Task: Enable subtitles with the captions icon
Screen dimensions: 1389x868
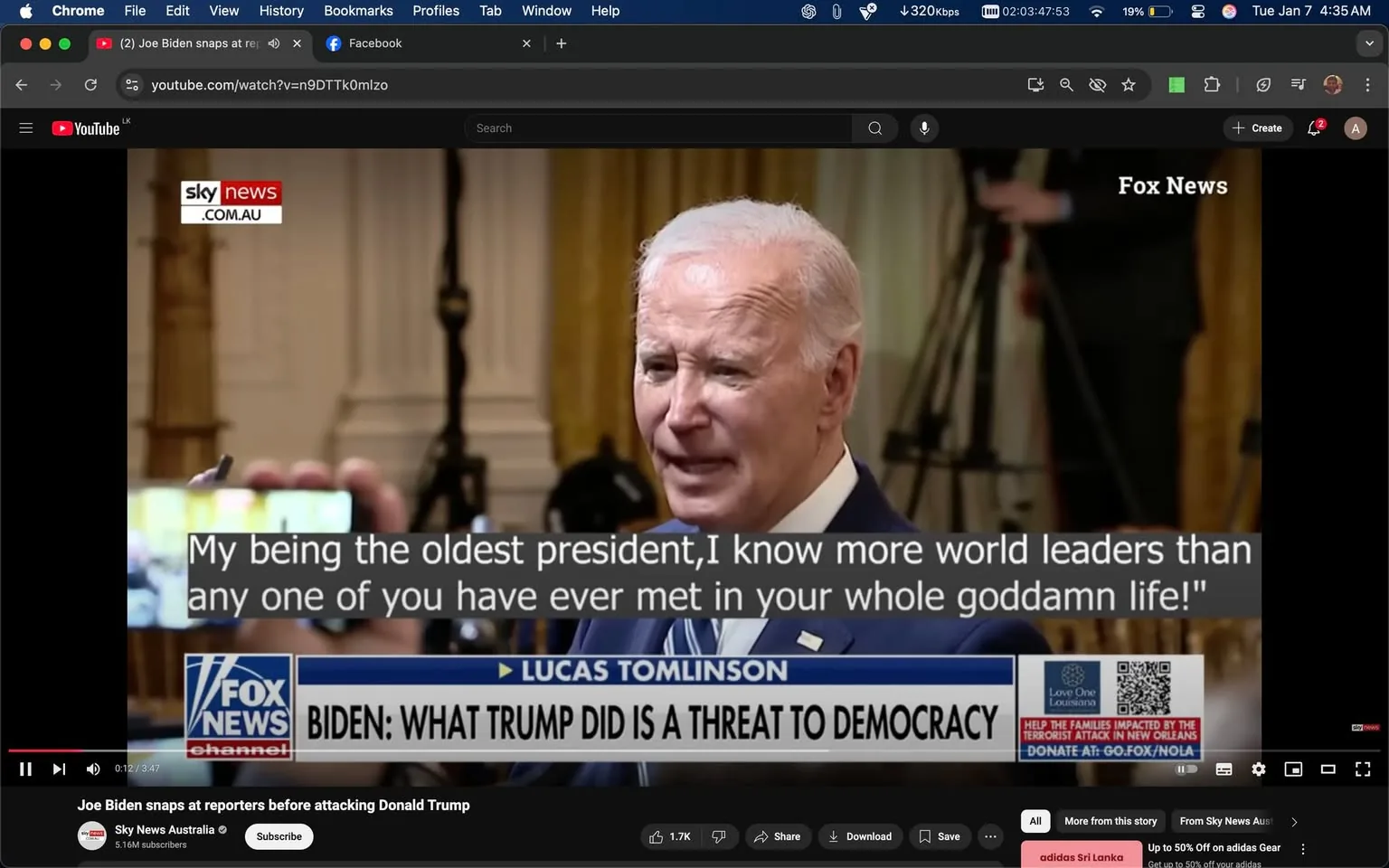Action: [1224, 769]
